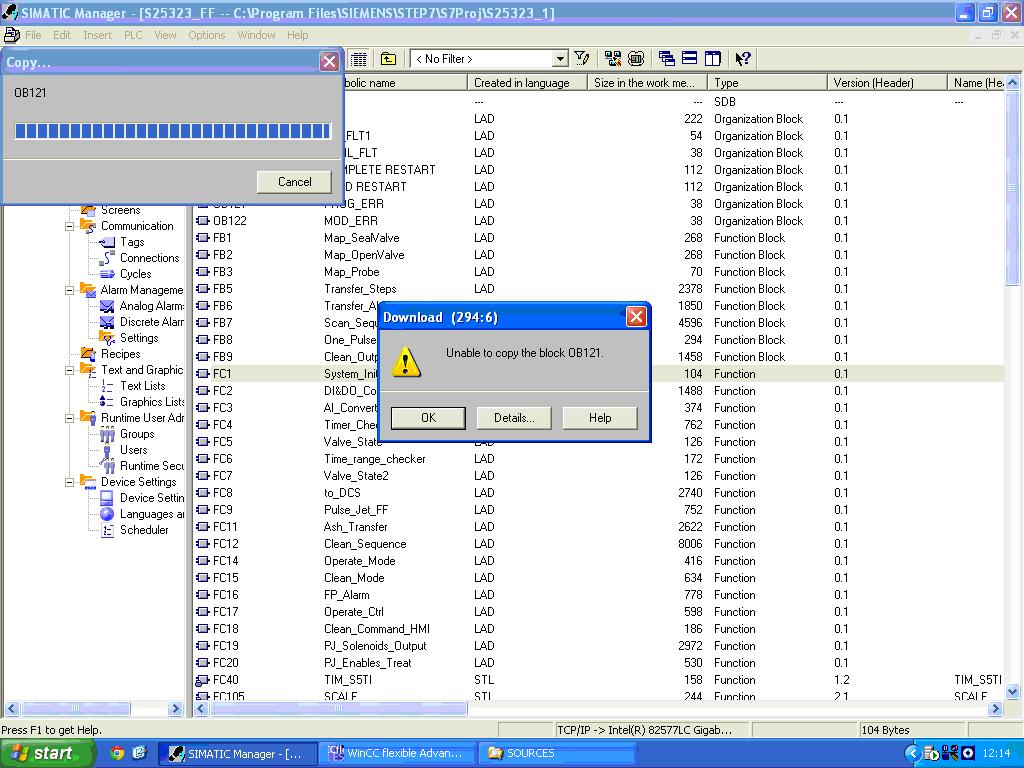Click the Analog Alarms tree icon
Screen dimensions: 1024x768
click(107, 306)
